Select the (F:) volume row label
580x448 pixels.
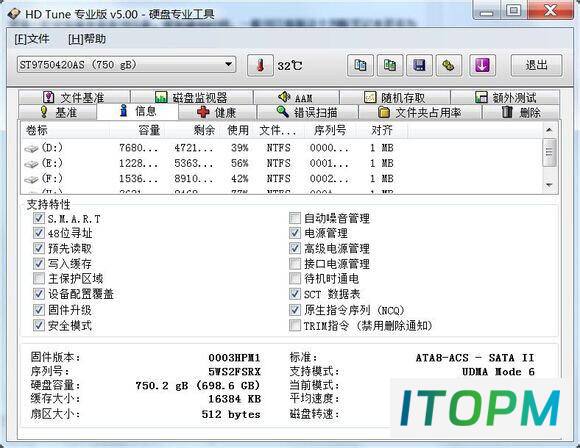tap(52, 179)
